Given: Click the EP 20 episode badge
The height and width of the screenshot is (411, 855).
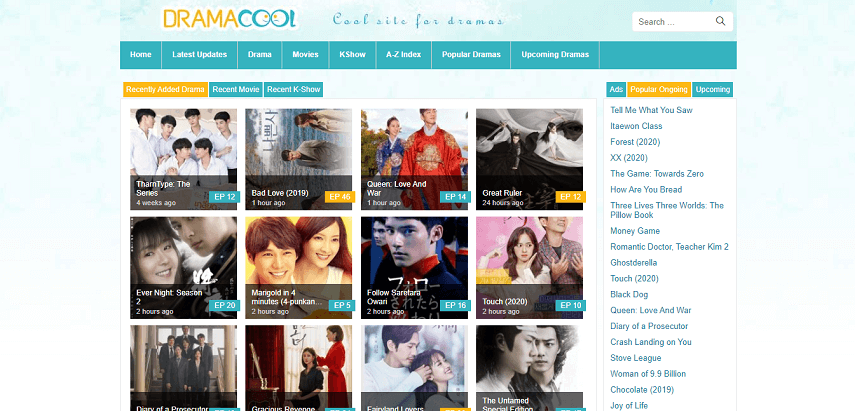Looking at the screenshot, I should click(225, 305).
